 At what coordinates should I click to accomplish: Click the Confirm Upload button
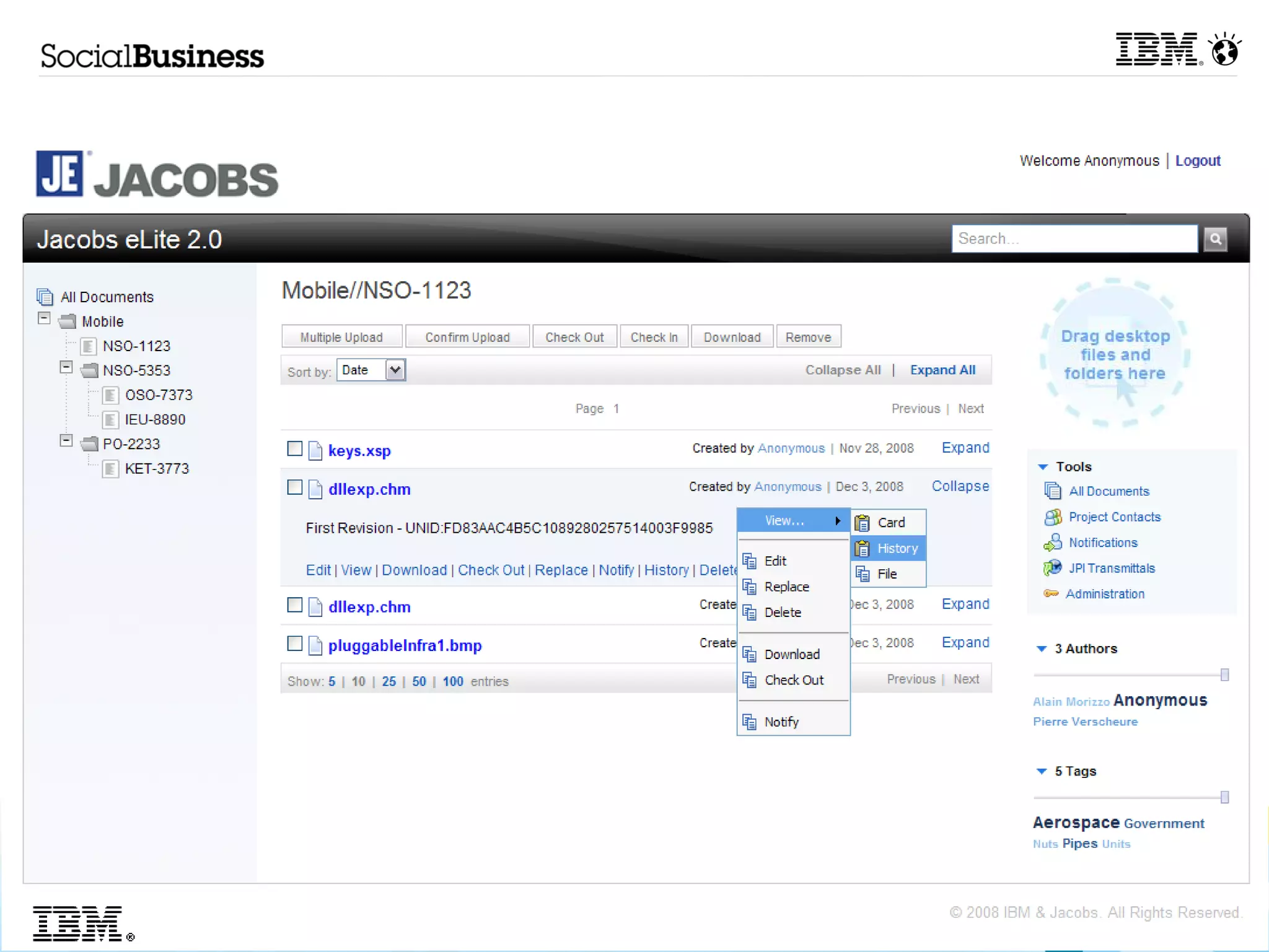coord(467,337)
